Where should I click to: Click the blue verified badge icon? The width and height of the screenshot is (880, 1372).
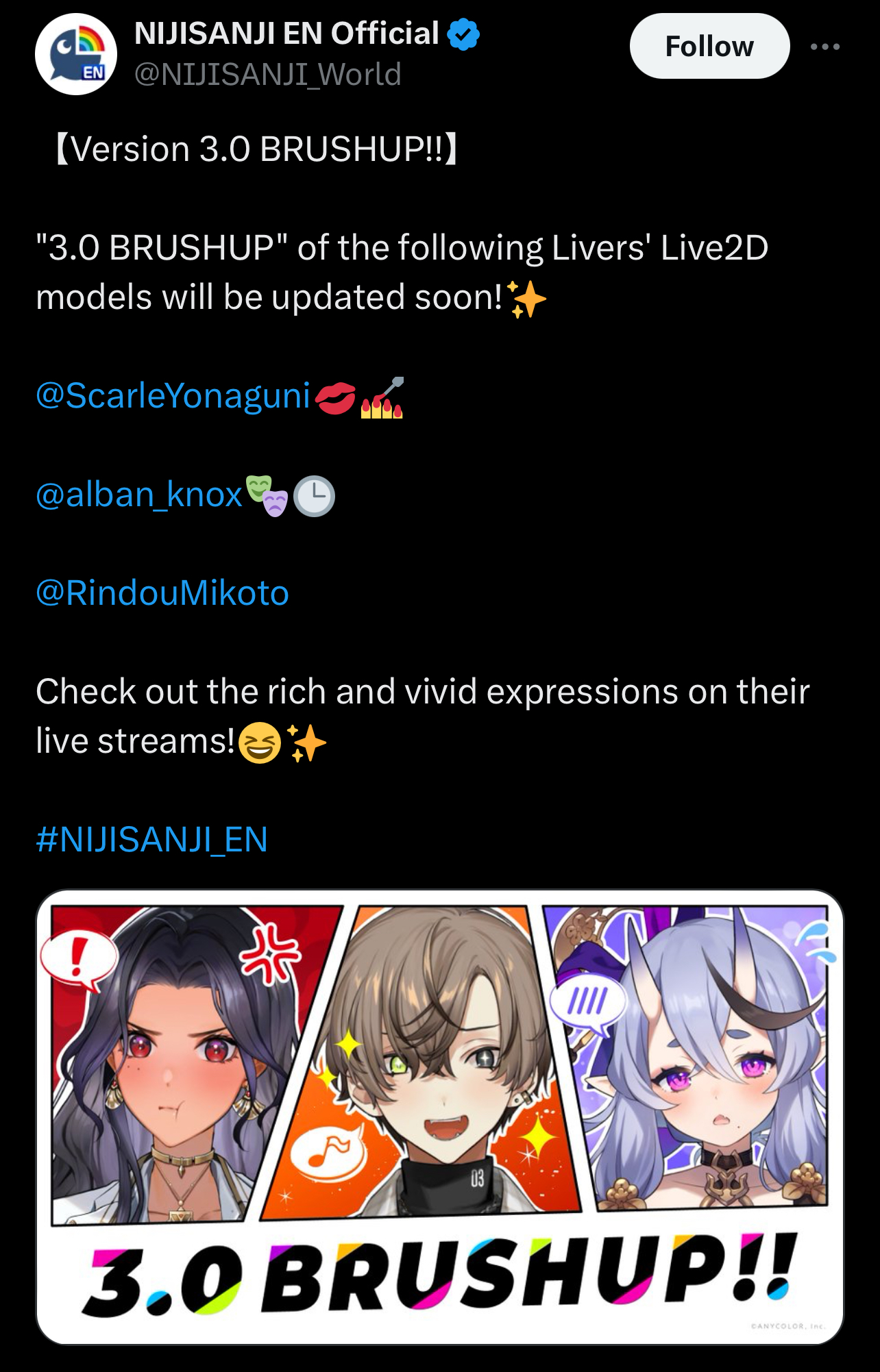click(463, 34)
